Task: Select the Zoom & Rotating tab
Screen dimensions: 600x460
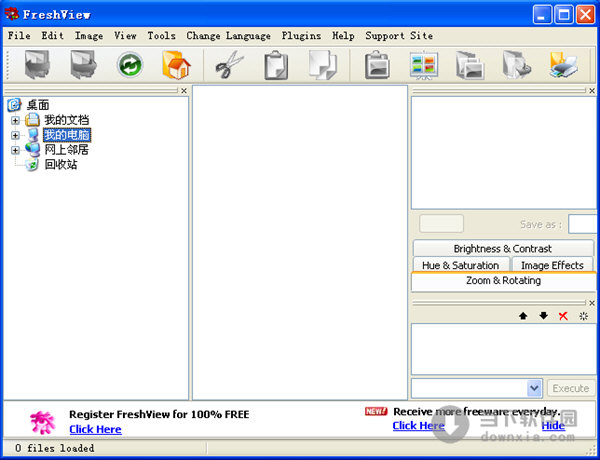Action: (x=503, y=281)
